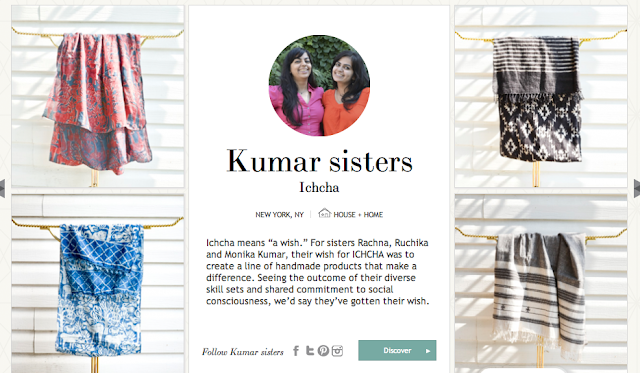
Task: Click the green Discover button label
Action: [x=397, y=351]
